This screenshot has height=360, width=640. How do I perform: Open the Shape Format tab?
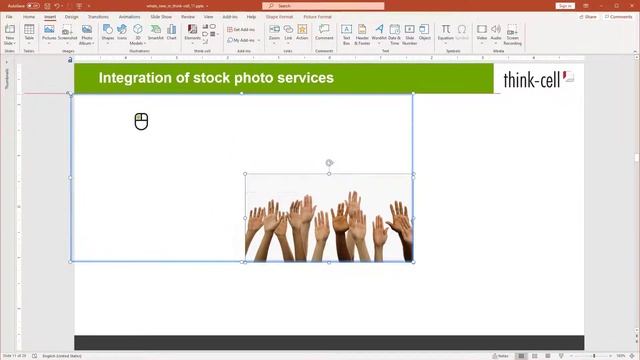[x=279, y=17]
